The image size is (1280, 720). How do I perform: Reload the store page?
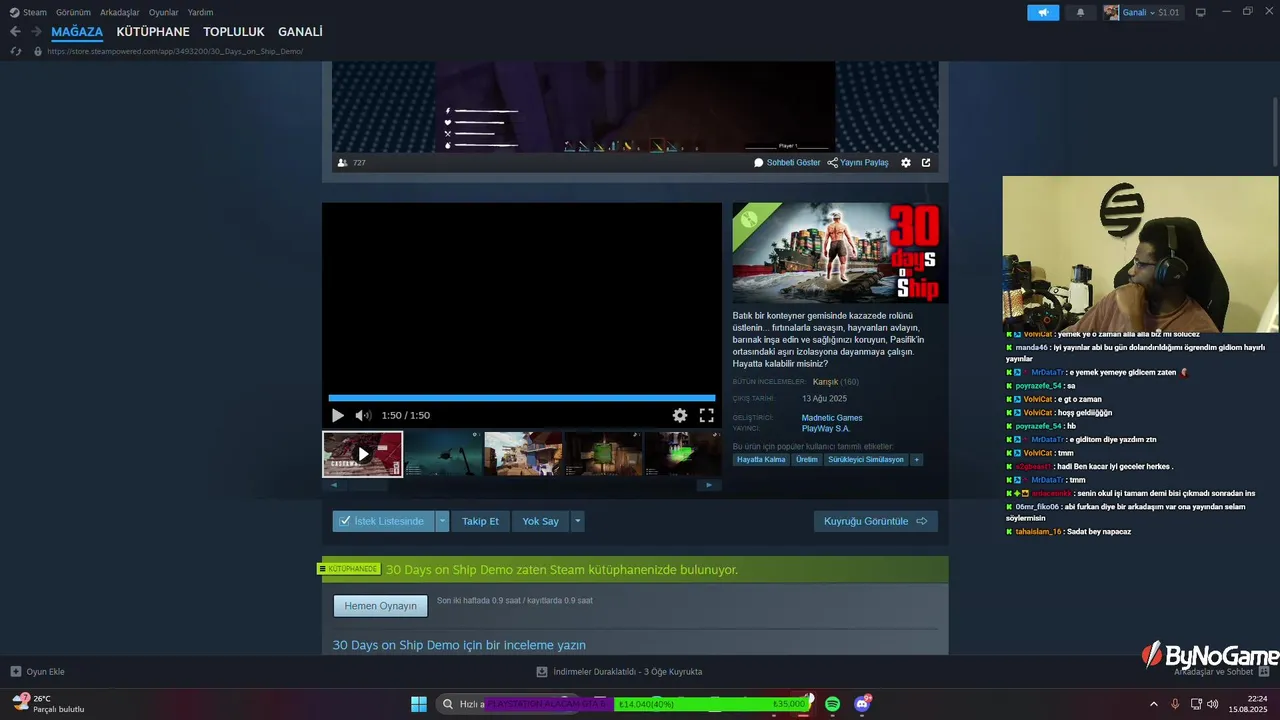coord(15,51)
